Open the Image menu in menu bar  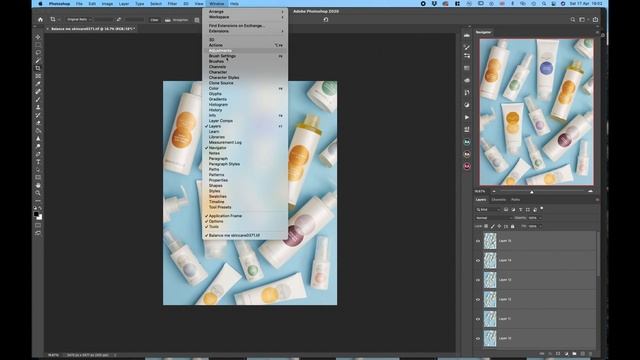[x=107, y=4]
